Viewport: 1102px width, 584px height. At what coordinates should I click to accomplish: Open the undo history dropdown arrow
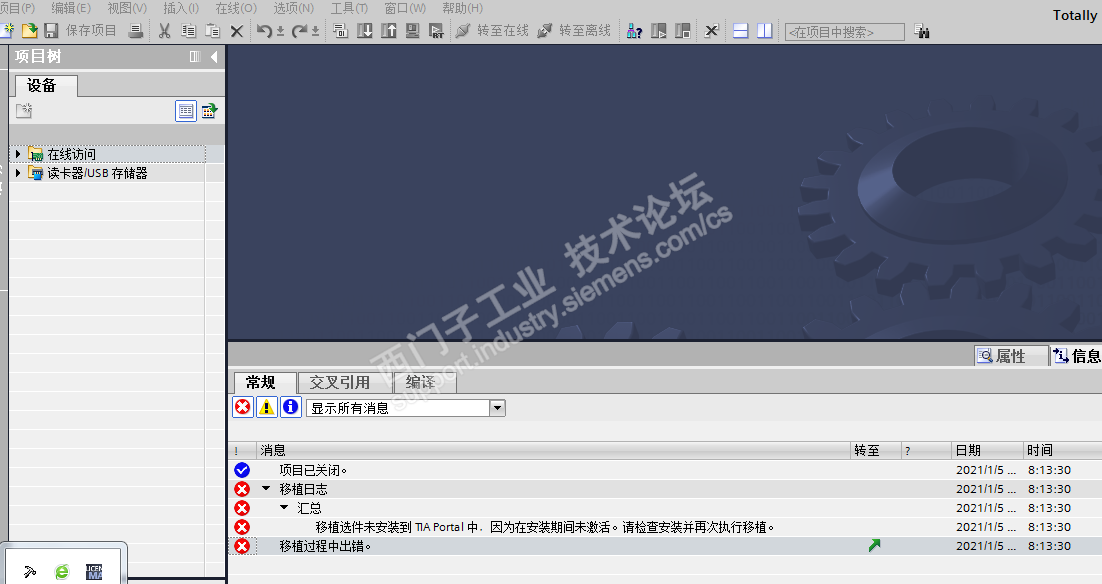280,31
